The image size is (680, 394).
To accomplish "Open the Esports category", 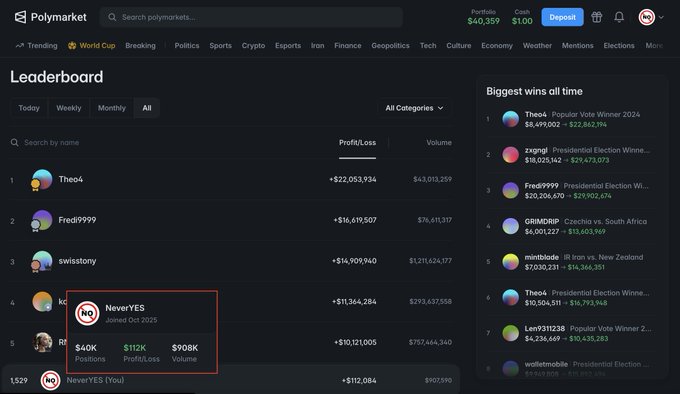I will tap(288, 46).
